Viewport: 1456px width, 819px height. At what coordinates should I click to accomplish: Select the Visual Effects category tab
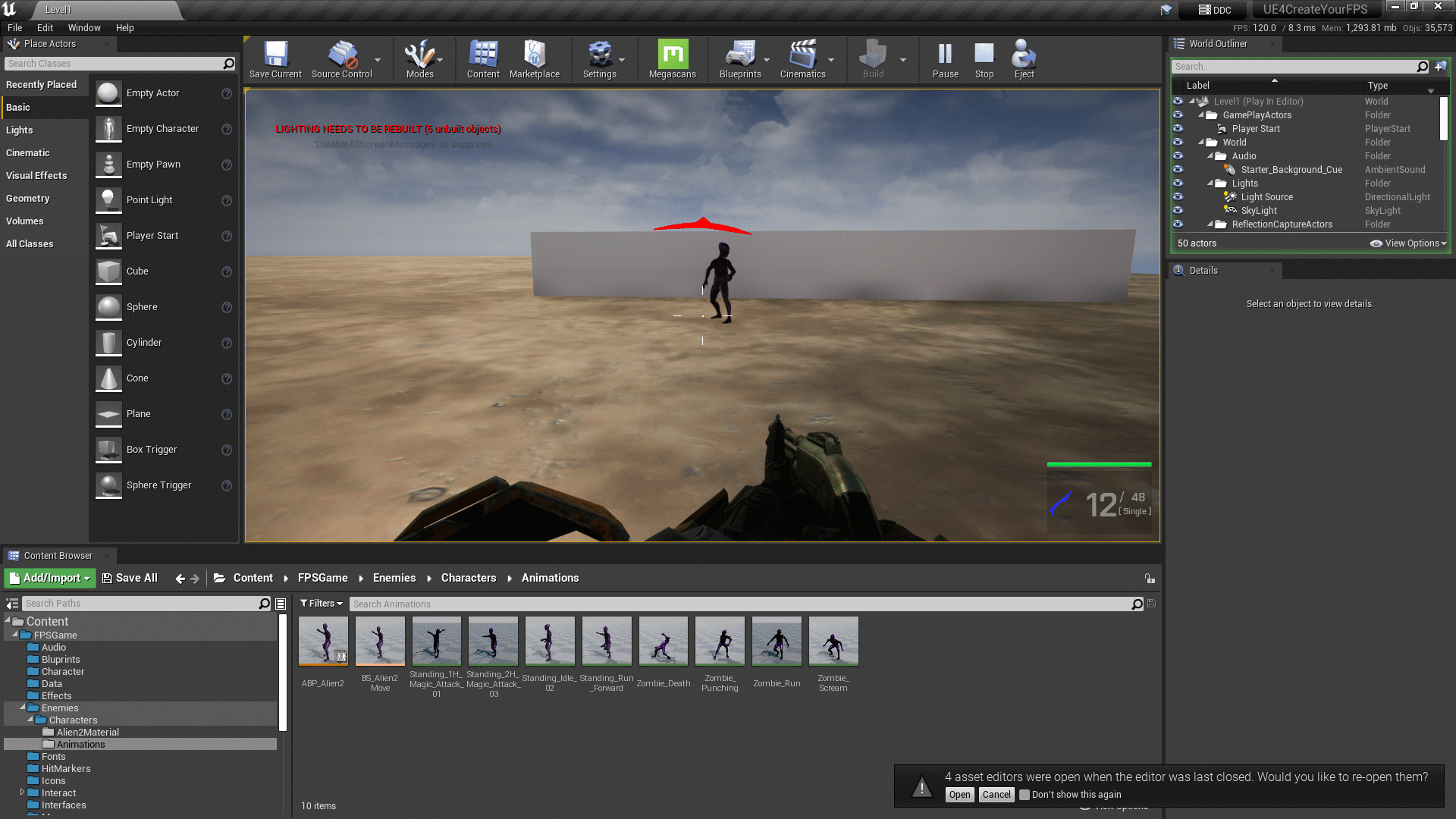tap(36, 176)
